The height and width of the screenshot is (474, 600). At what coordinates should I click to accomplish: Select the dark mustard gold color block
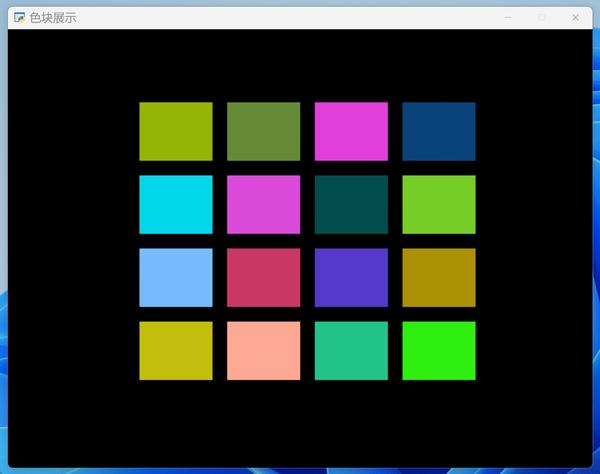(x=438, y=277)
